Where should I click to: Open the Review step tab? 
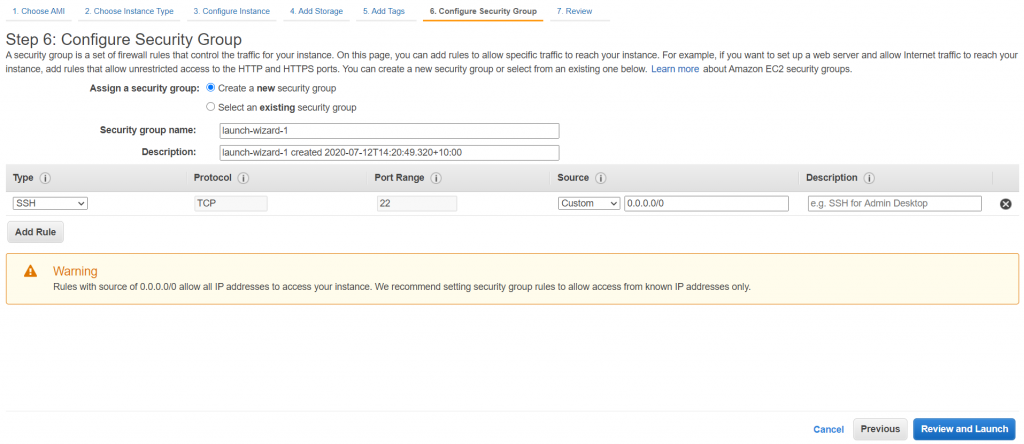point(574,11)
